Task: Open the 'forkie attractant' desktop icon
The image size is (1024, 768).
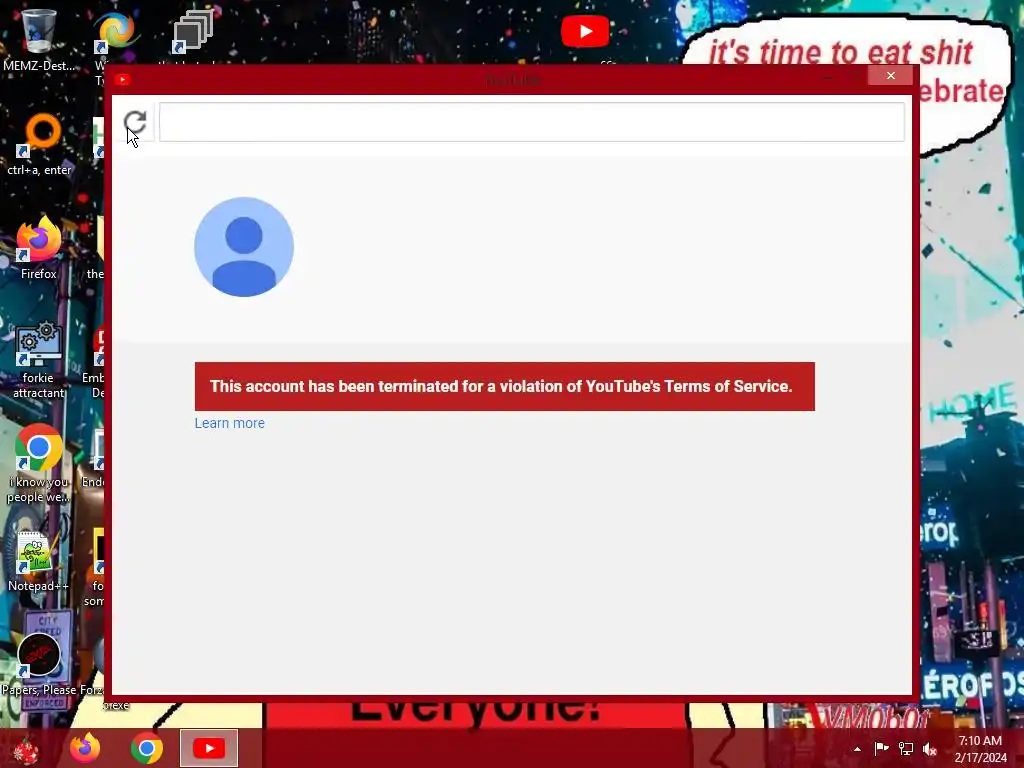Action: (x=39, y=360)
